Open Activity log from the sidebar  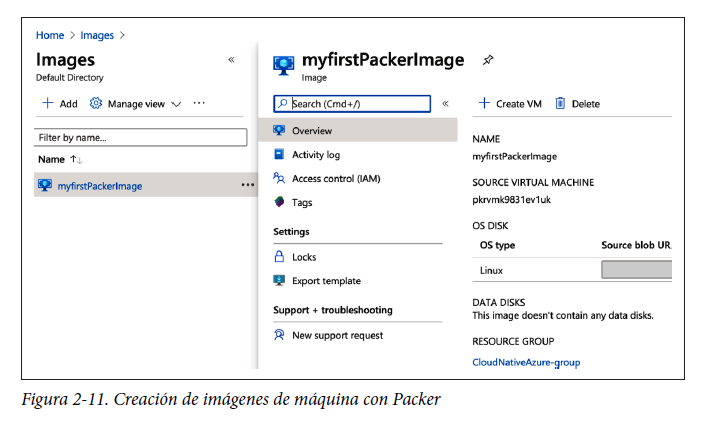pos(315,155)
